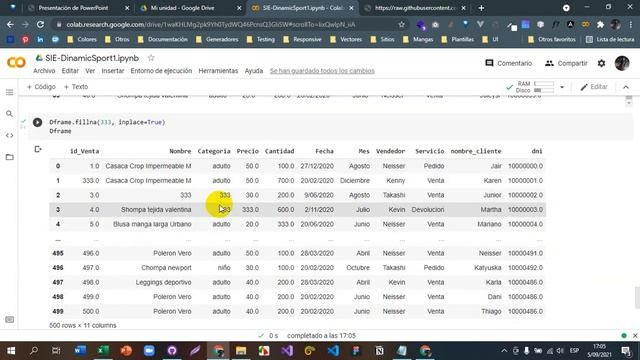This screenshot has height=360, width=640.
Task: Click the RAM usage bar
Action: [544, 84]
